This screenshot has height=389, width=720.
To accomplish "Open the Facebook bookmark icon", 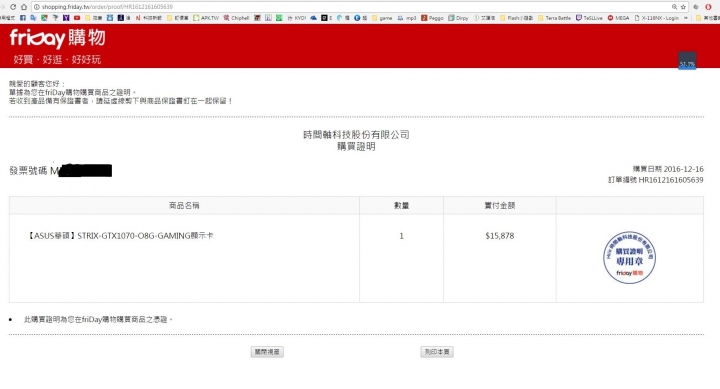I will pyautogui.click(x=22, y=18).
